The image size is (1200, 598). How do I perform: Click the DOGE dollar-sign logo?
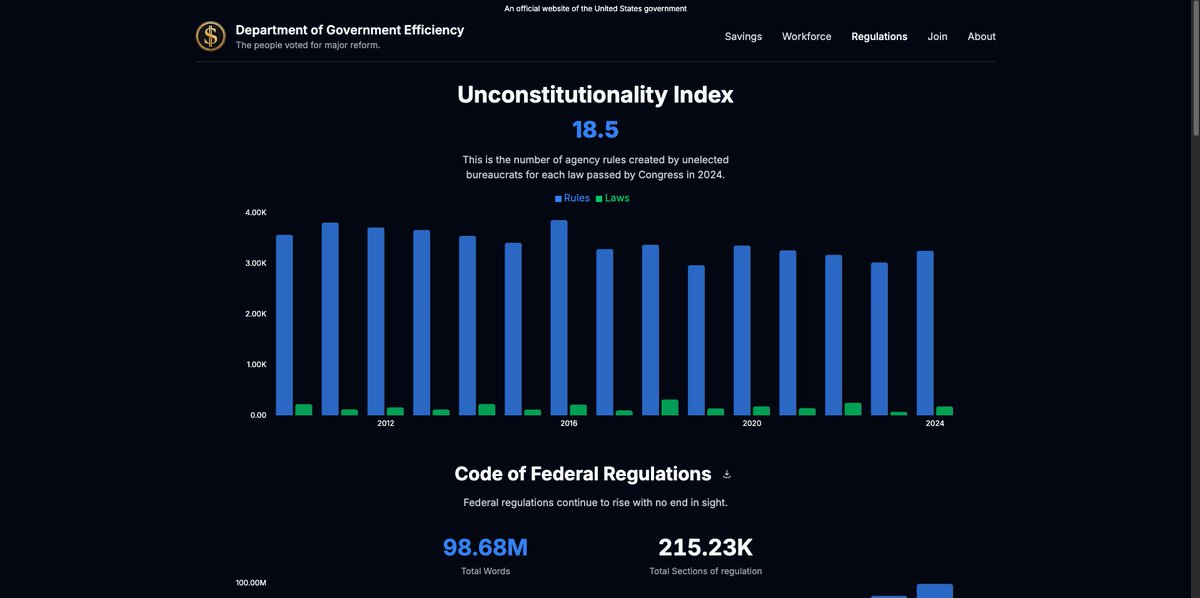tap(210, 36)
